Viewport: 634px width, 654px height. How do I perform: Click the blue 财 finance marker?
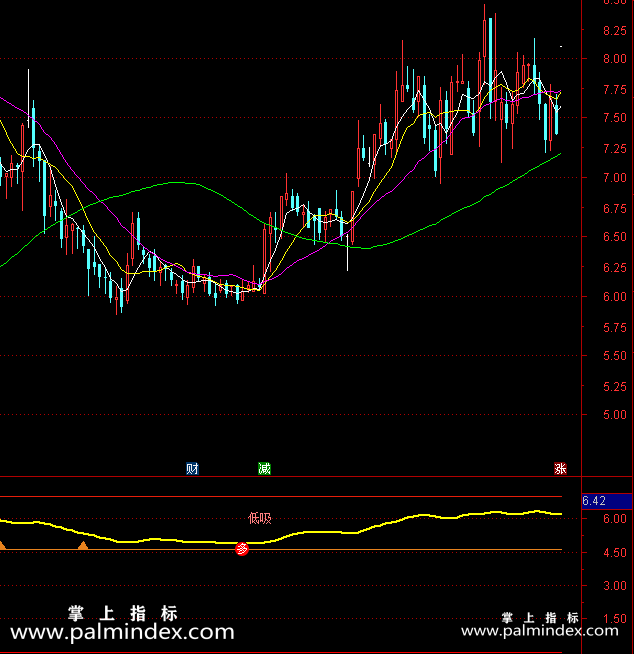coord(192,469)
